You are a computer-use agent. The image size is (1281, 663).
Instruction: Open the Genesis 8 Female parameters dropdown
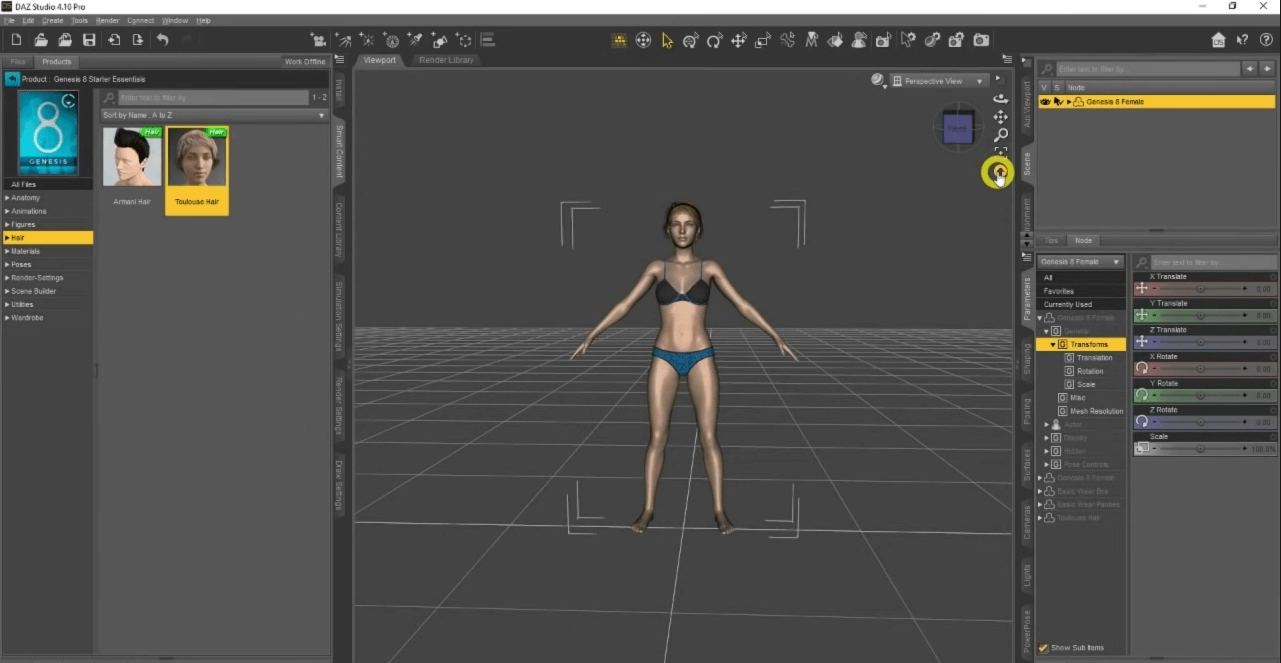(1080, 262)
